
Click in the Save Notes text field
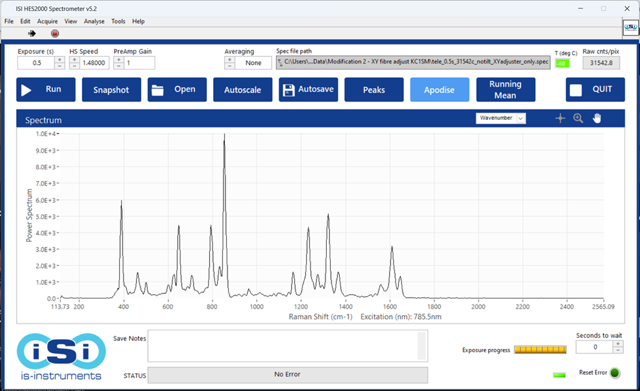(287, 346)
